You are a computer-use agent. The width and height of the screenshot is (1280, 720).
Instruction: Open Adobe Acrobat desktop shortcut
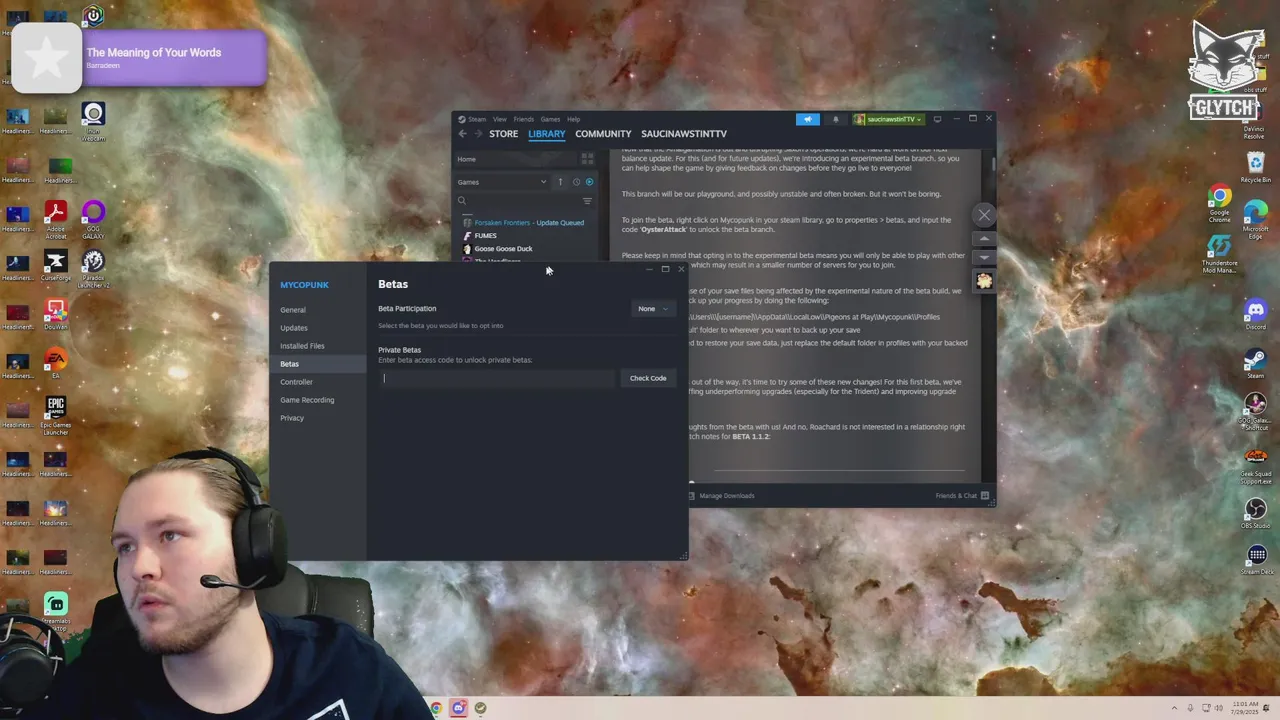[x=55, y=217]
